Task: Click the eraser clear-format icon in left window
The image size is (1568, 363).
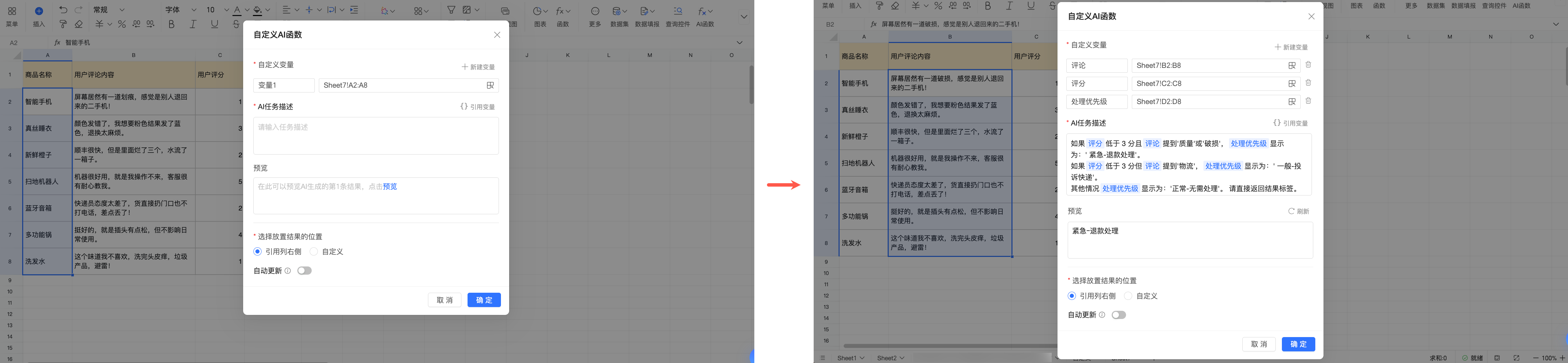Action: (78, 24)
